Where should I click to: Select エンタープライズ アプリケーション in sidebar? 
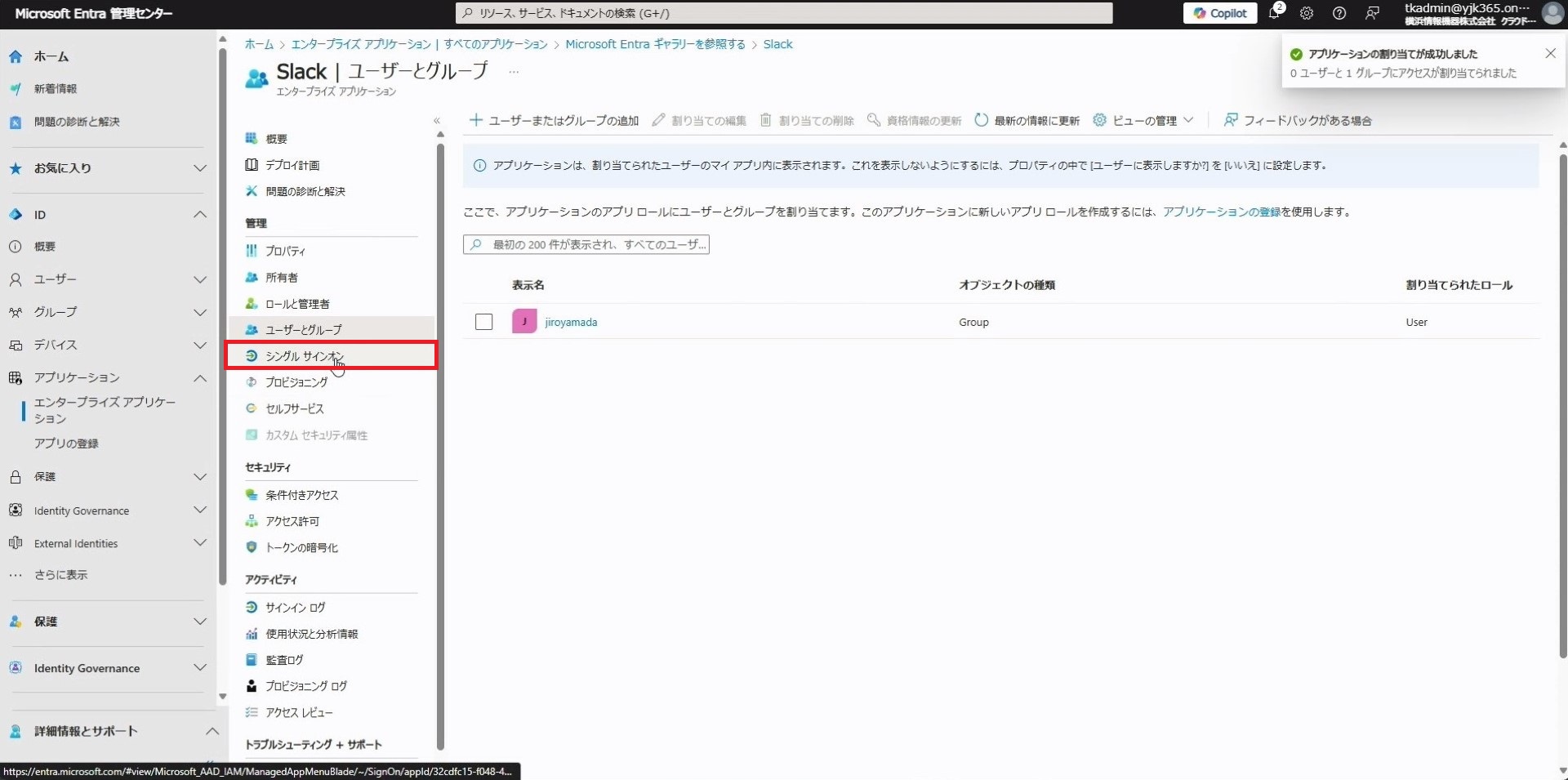click(105, 410)
